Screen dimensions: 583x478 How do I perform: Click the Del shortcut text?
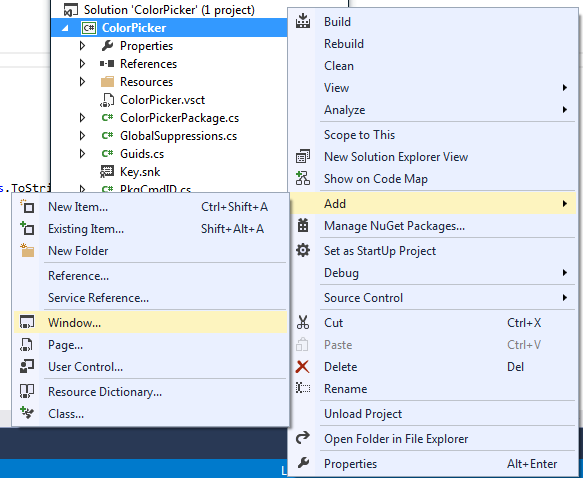(x=516, y=367)
